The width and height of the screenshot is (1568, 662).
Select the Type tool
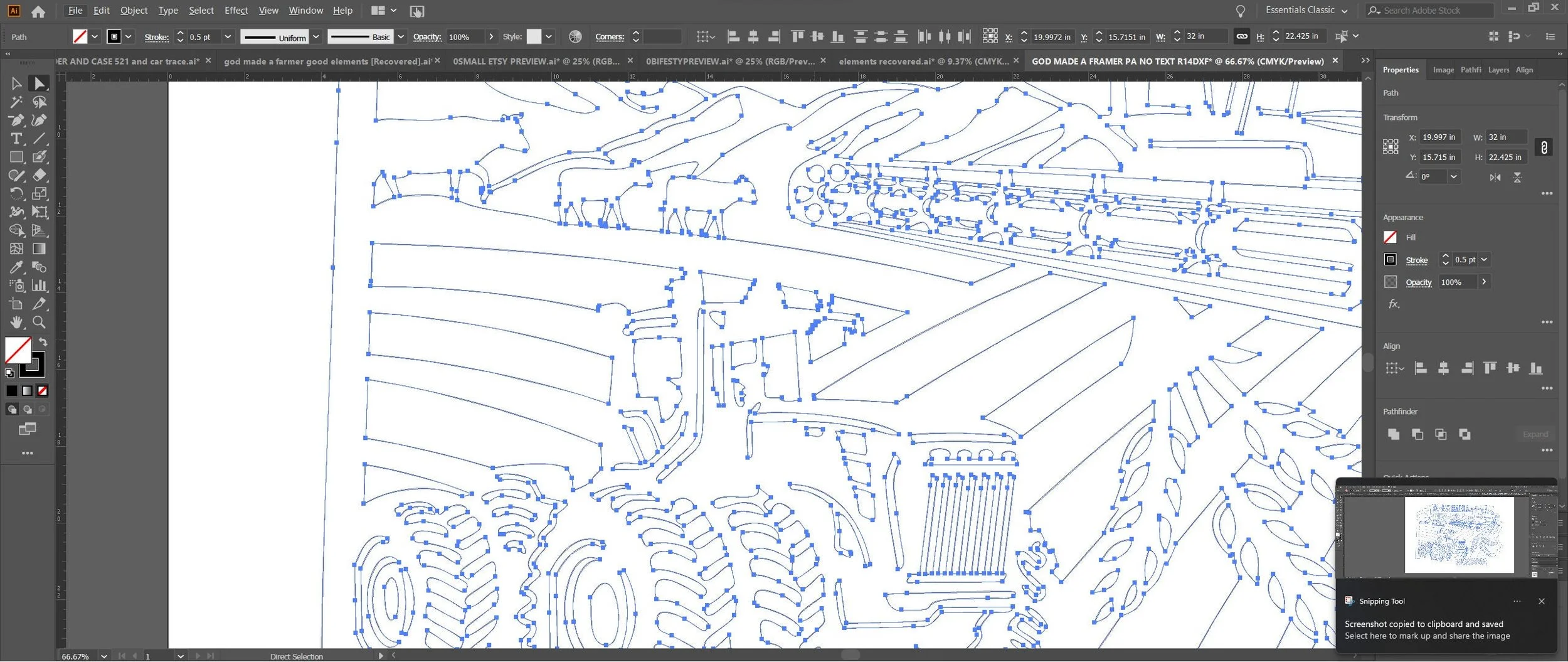16,139
